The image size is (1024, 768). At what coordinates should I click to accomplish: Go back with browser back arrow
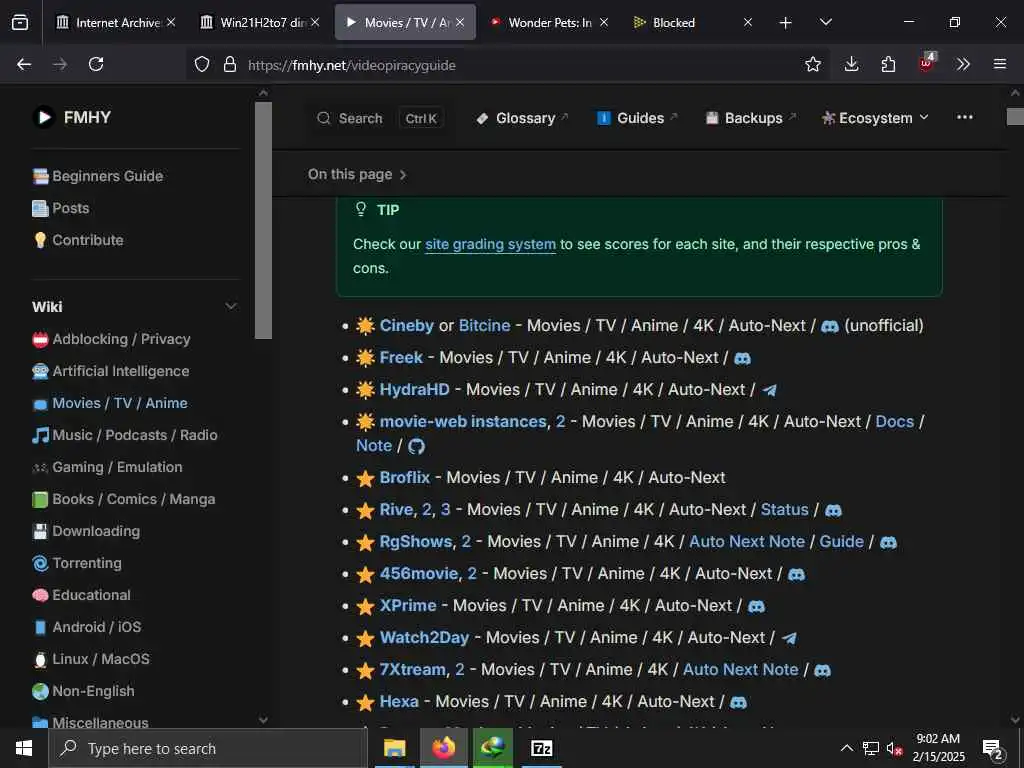(x=24, y=64)
